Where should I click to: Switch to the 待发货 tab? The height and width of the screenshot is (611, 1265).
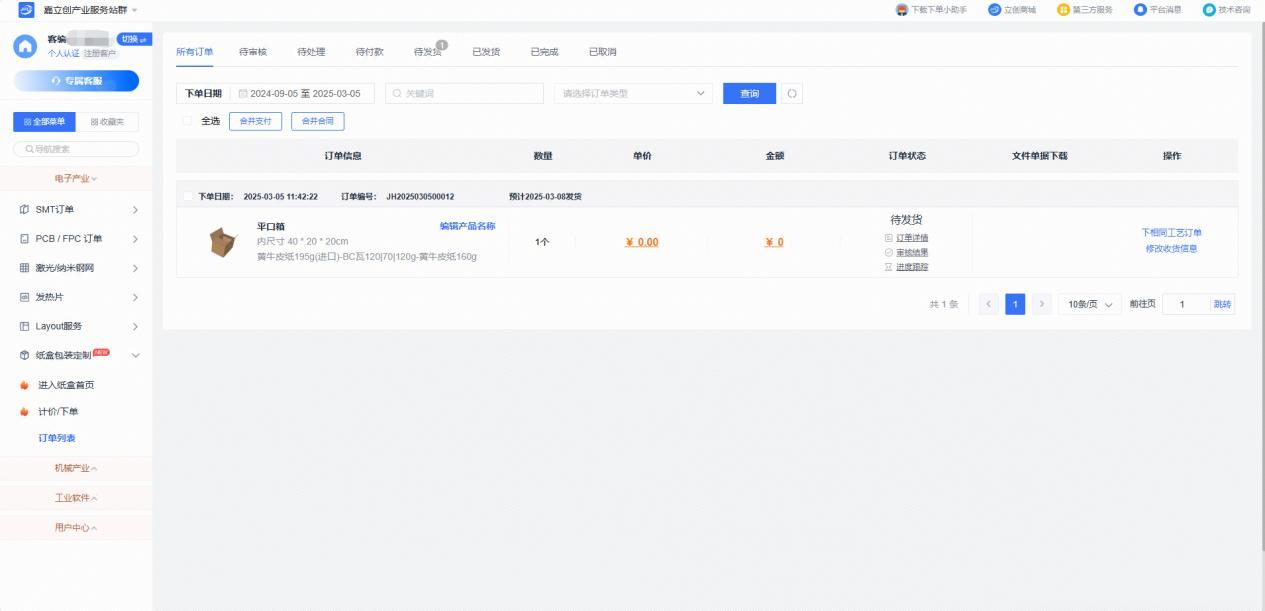tap(427, 52)
